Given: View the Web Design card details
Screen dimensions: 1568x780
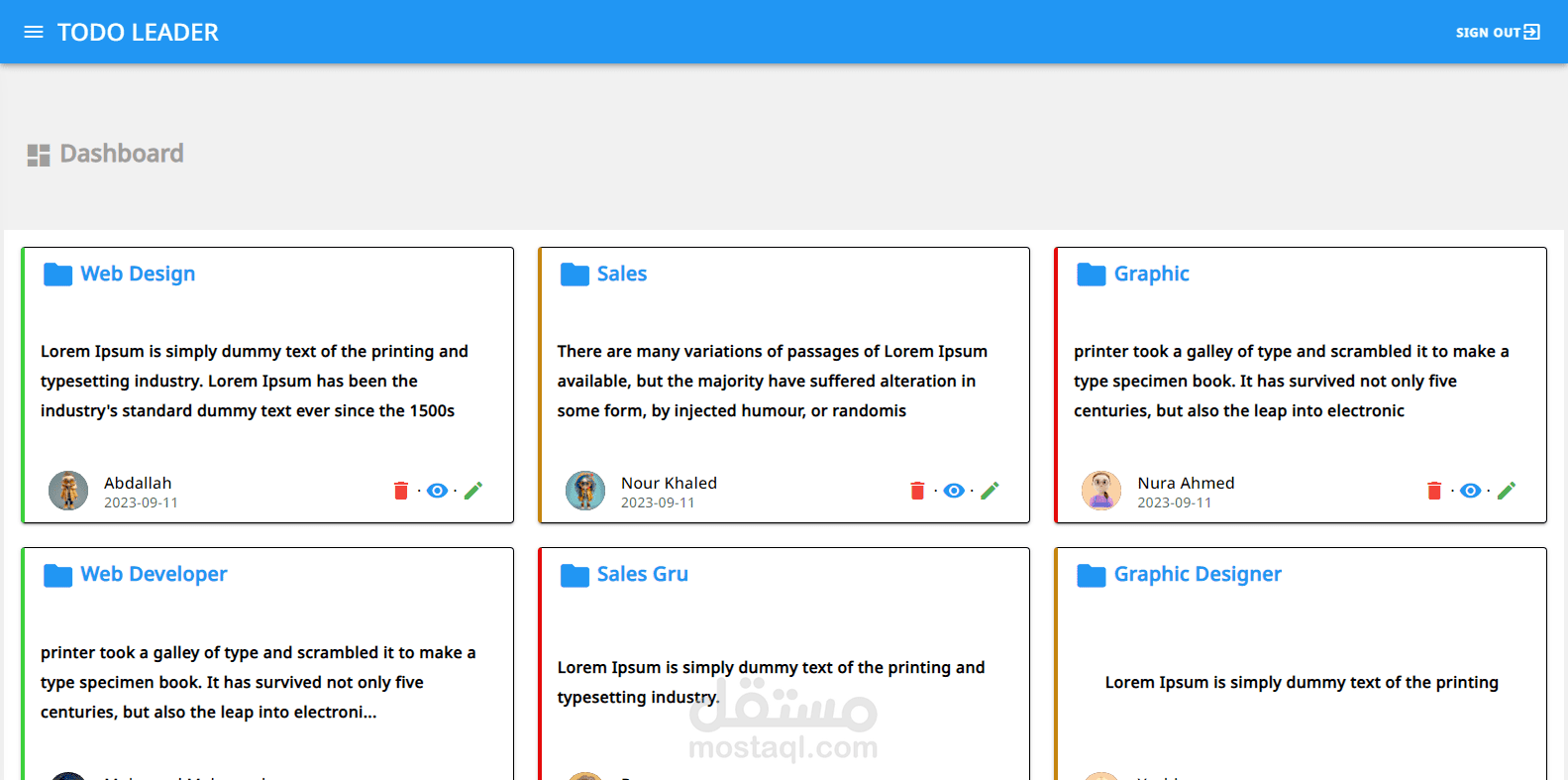Looking at the screenshot, I should coord(437,491).
